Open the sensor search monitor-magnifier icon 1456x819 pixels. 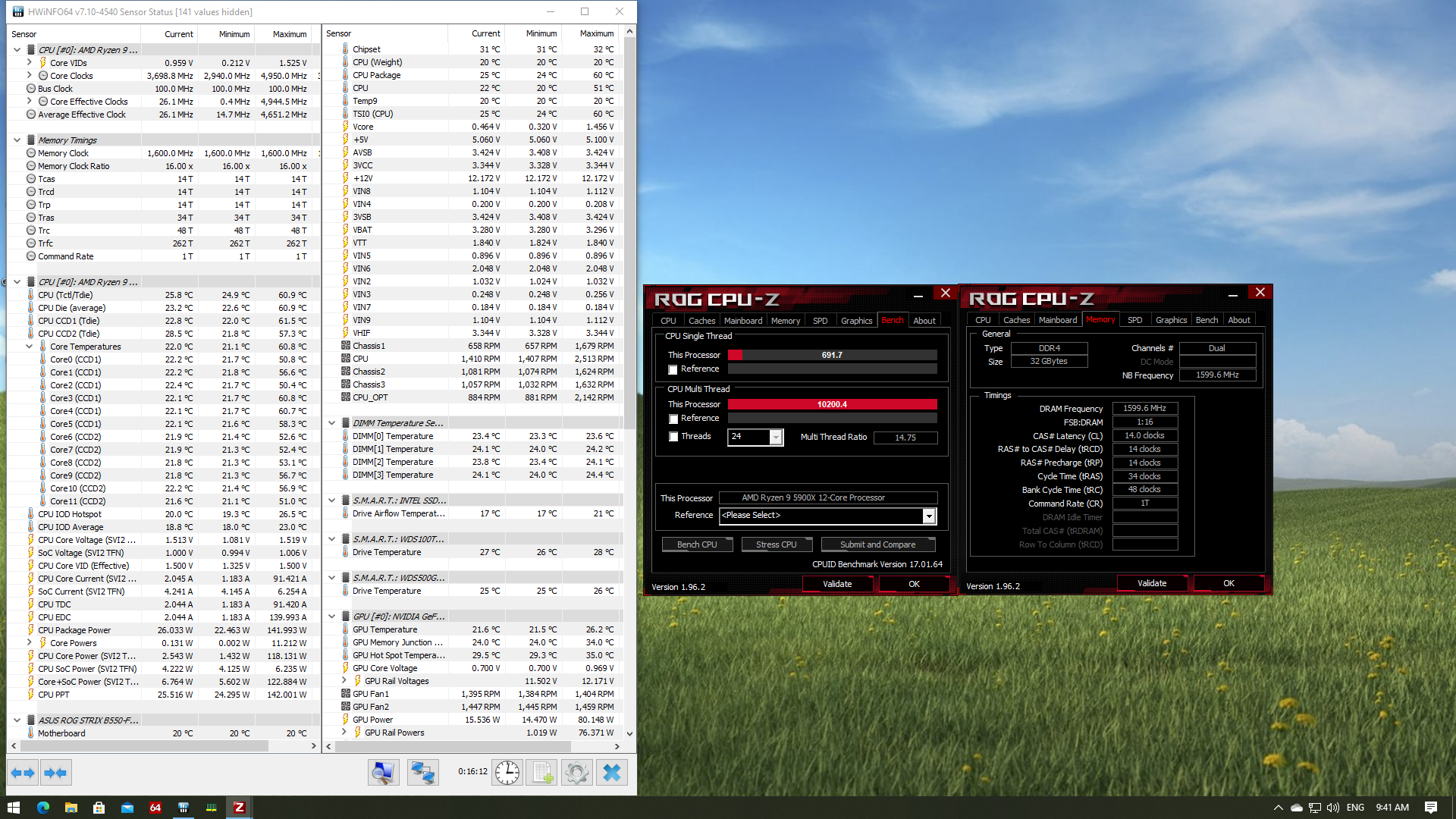[384, 773]
